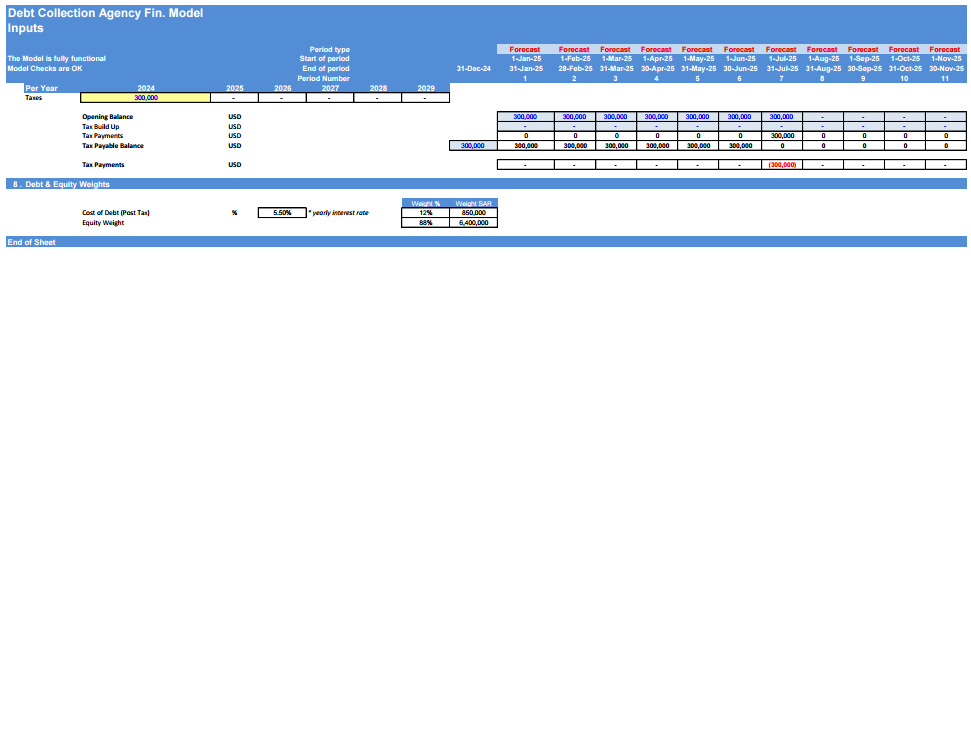Select the 'Per Year' header label
971x749 pixels.
pyautogui.click(x=41, y=88)
